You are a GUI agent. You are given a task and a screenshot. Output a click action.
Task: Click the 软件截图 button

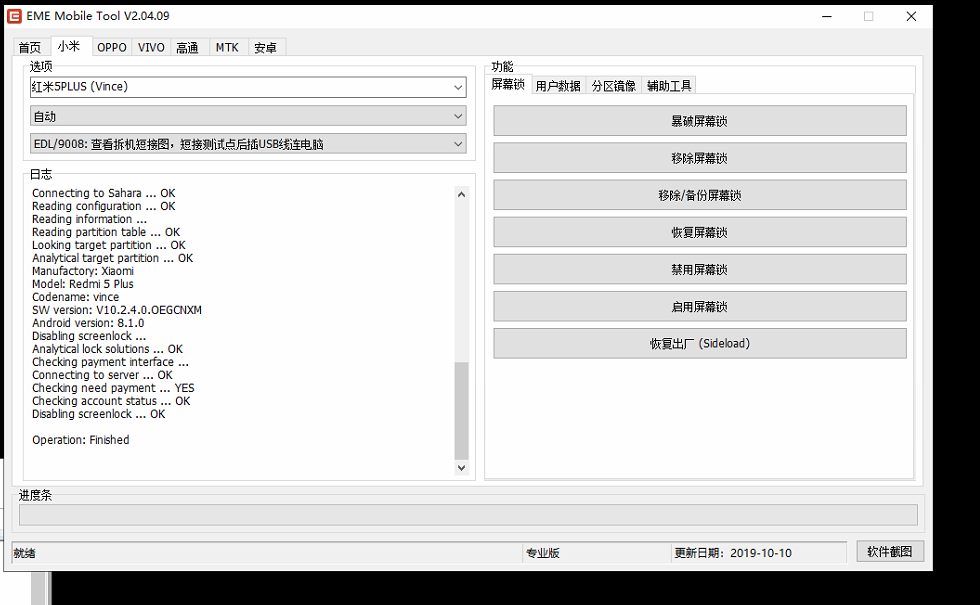point(890,551)
